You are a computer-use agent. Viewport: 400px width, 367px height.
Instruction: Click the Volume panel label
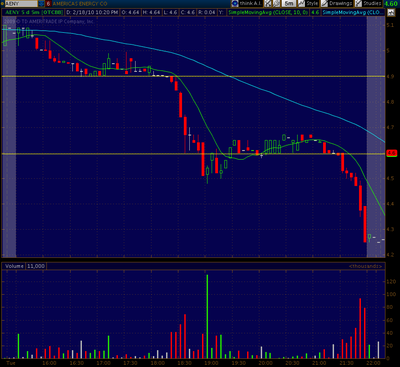tap(14, 266)
